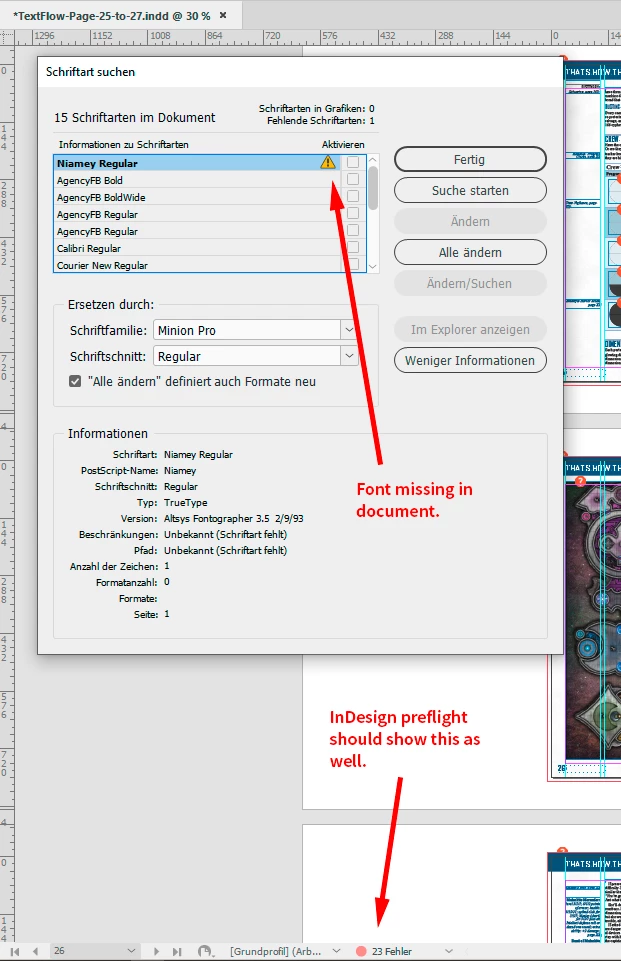This screenshot has height=961, width=621.
Task: Open page number dropdown showing 26
Action: point(131,951)
